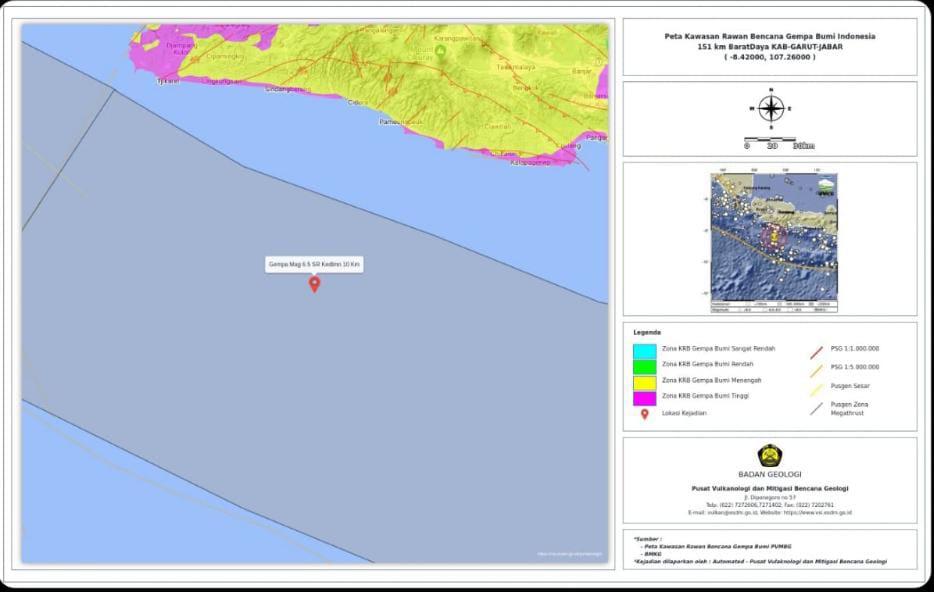
Task: Click the compass rose icon
Action: [x=771, y=107]
